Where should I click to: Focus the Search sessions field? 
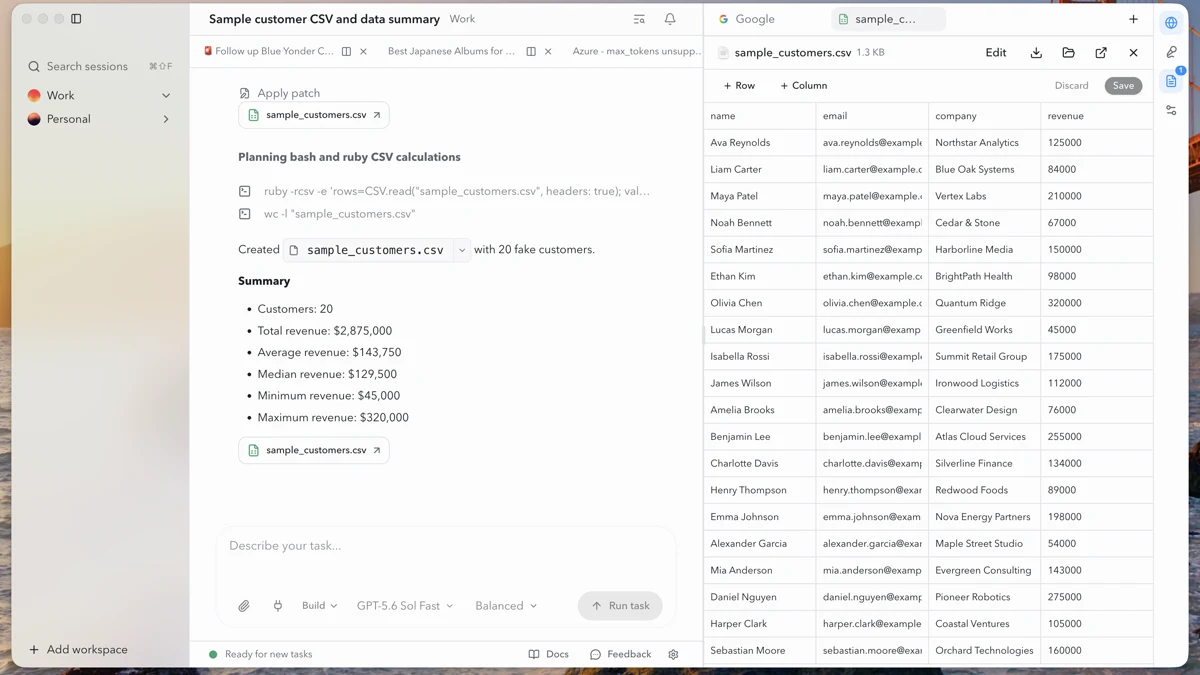pyautogui.click(x=100, y=66)
